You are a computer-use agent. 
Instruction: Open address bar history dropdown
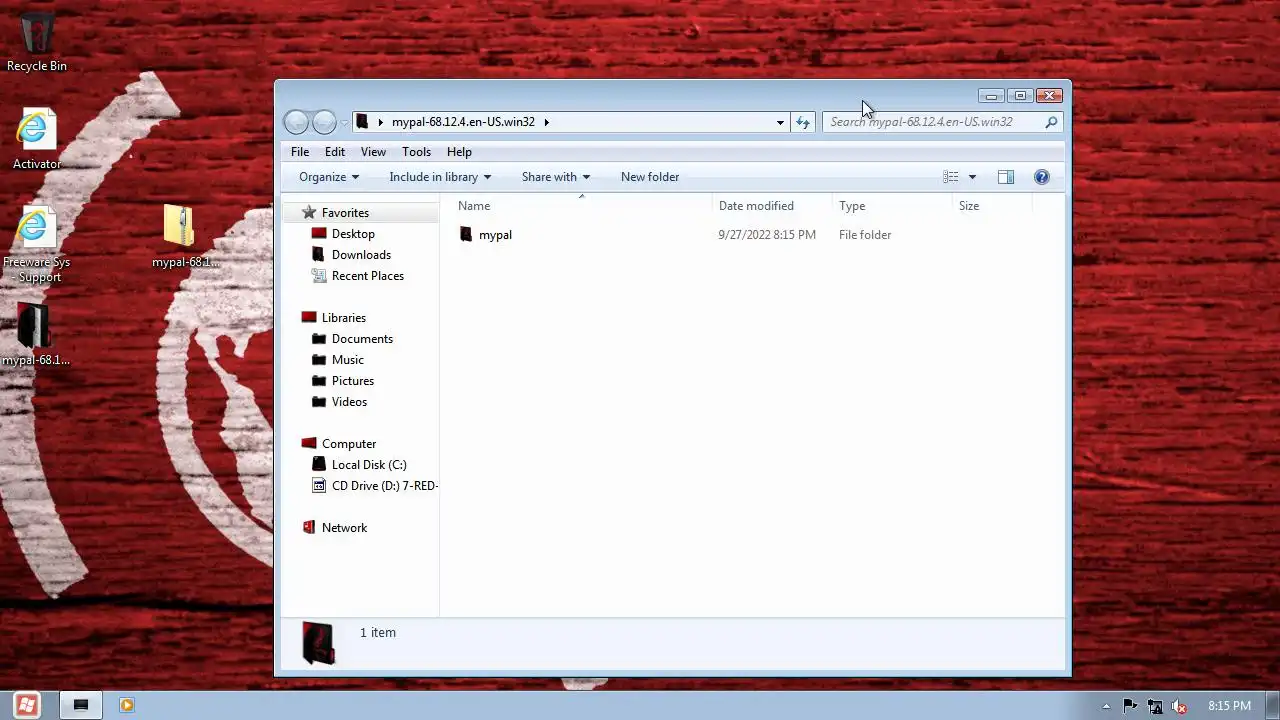[780, 122]
